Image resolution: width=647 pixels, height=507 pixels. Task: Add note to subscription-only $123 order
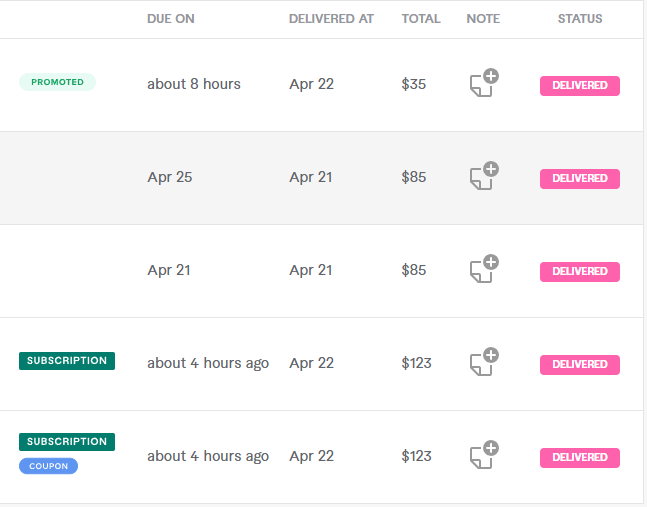pos(484,362)
